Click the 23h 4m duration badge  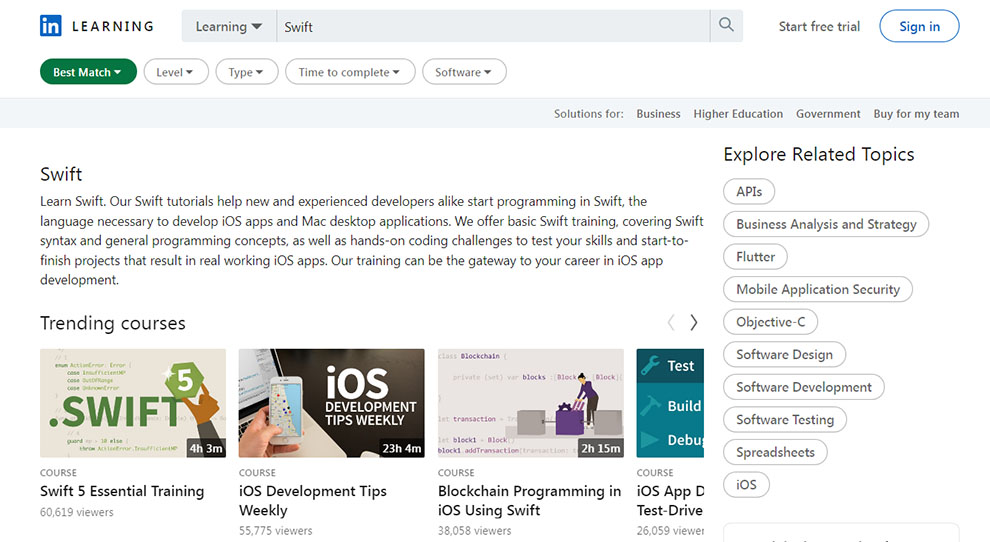402,448
